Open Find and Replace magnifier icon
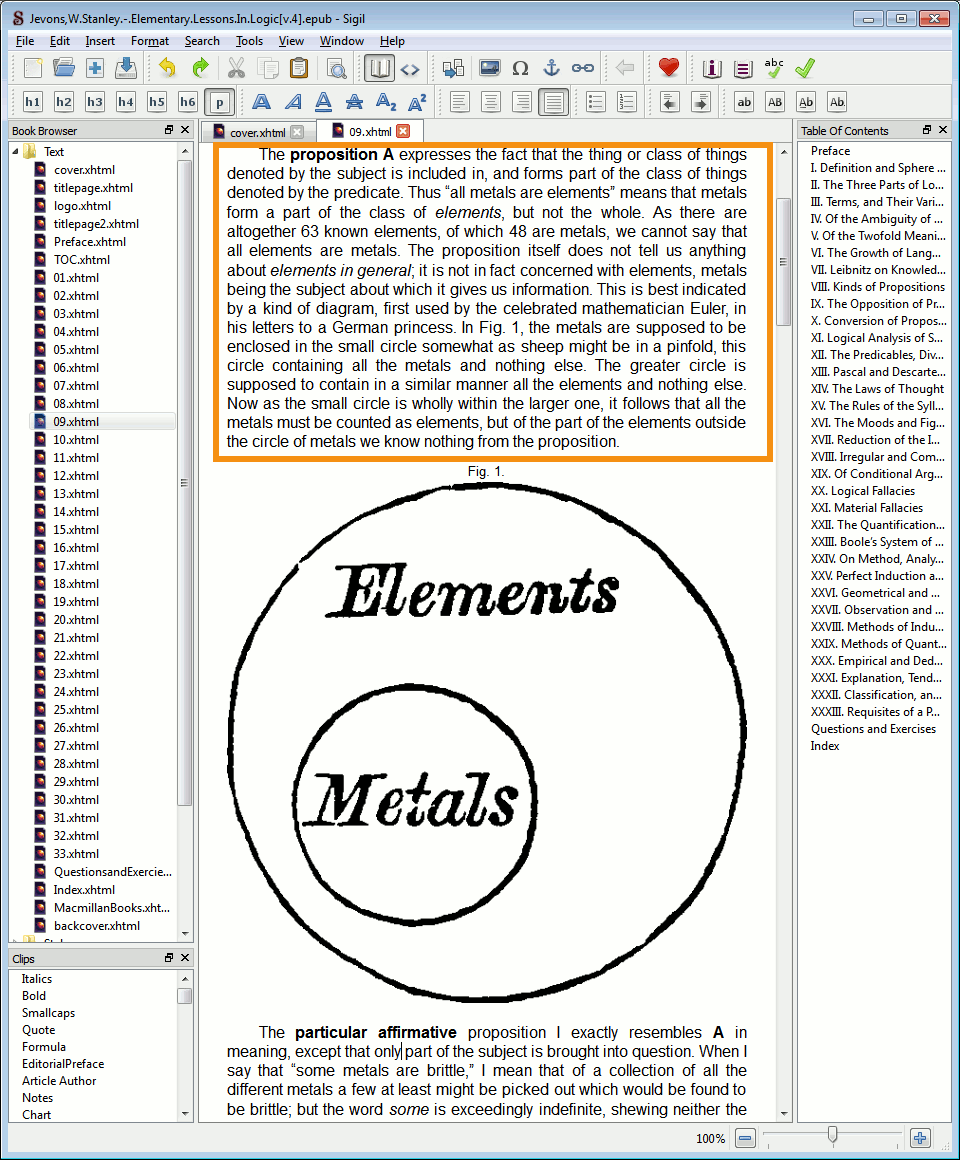The height and width of the screenshot is (1160, 960). [x=337, y=69]
